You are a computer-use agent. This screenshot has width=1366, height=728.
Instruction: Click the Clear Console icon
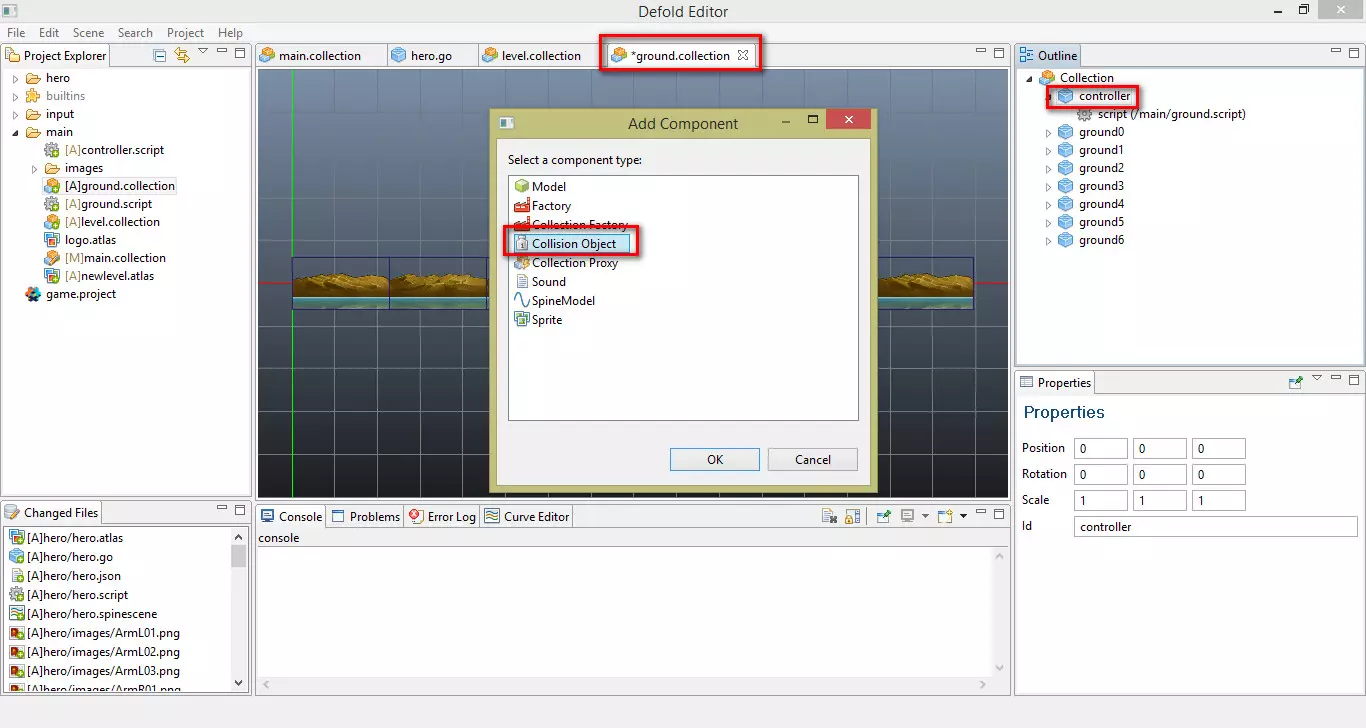point(829,516)
